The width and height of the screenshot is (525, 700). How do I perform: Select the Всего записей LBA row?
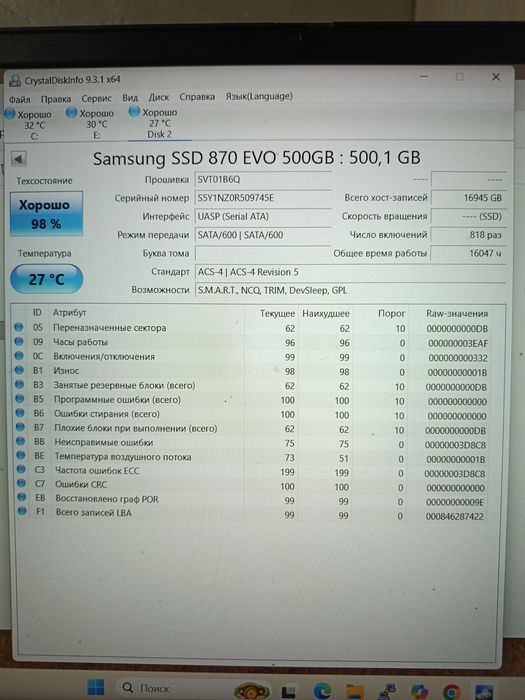tap(251, 513)
